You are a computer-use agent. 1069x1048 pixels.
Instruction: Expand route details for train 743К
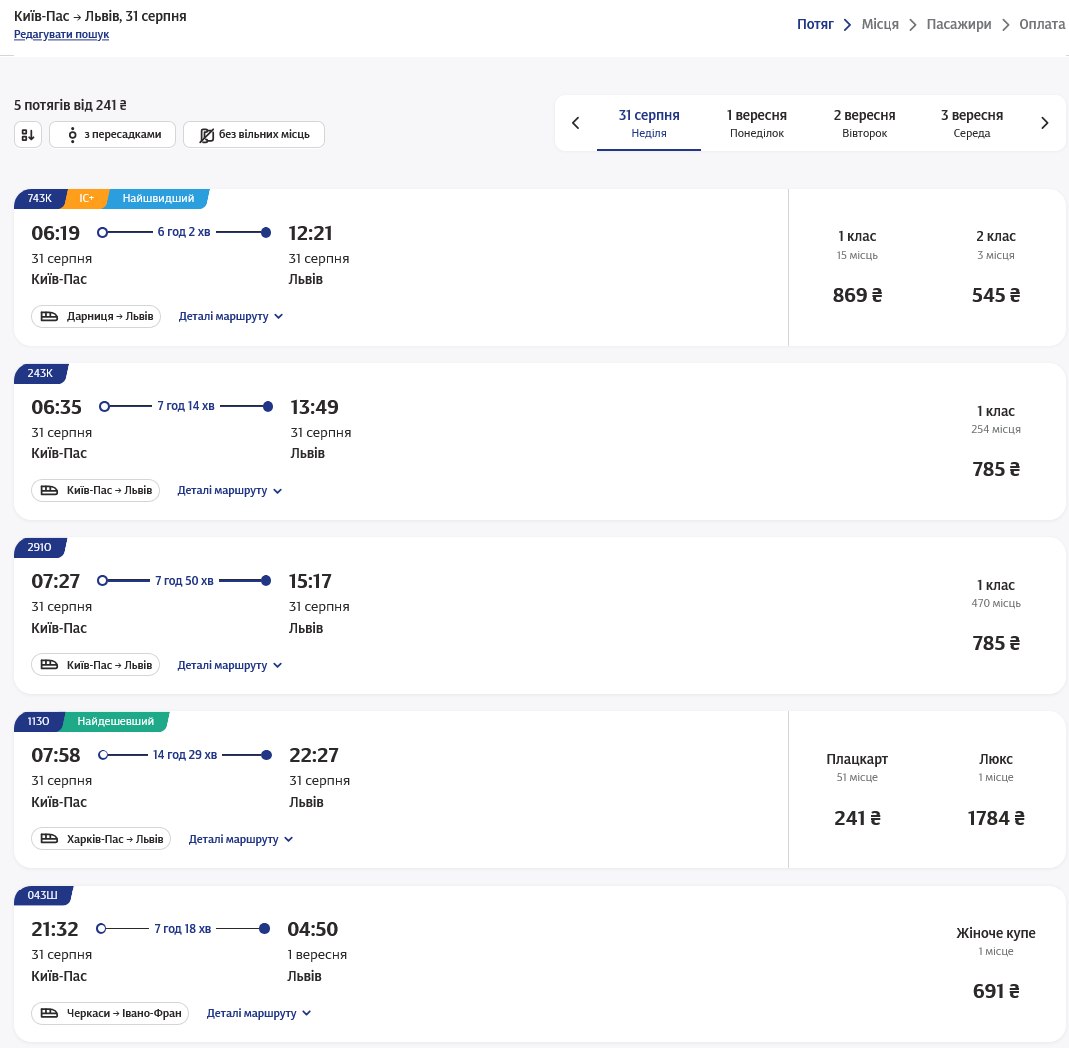pyautogui.click(x=231, y=317)
